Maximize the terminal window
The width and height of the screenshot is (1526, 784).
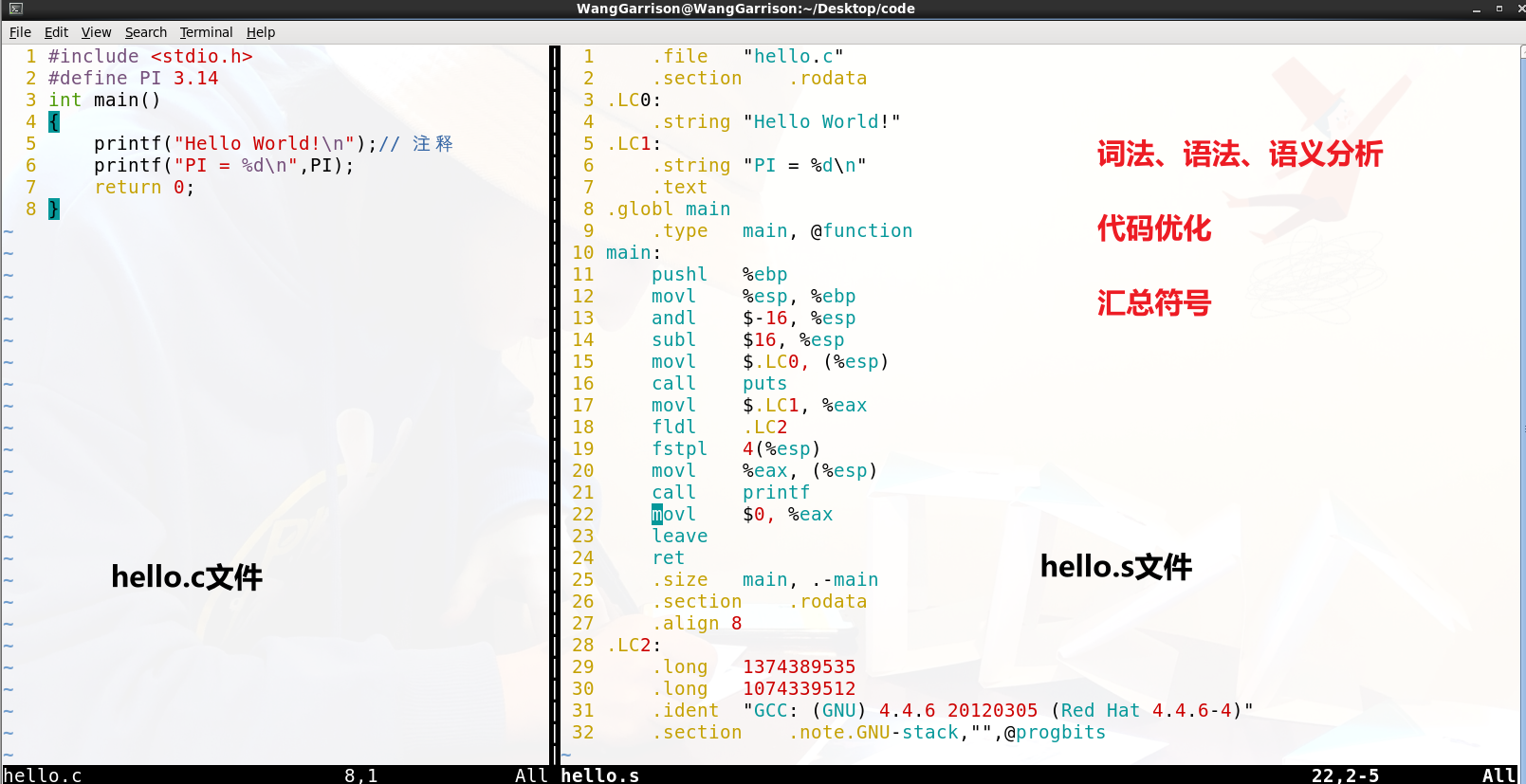coord(1499,9)
